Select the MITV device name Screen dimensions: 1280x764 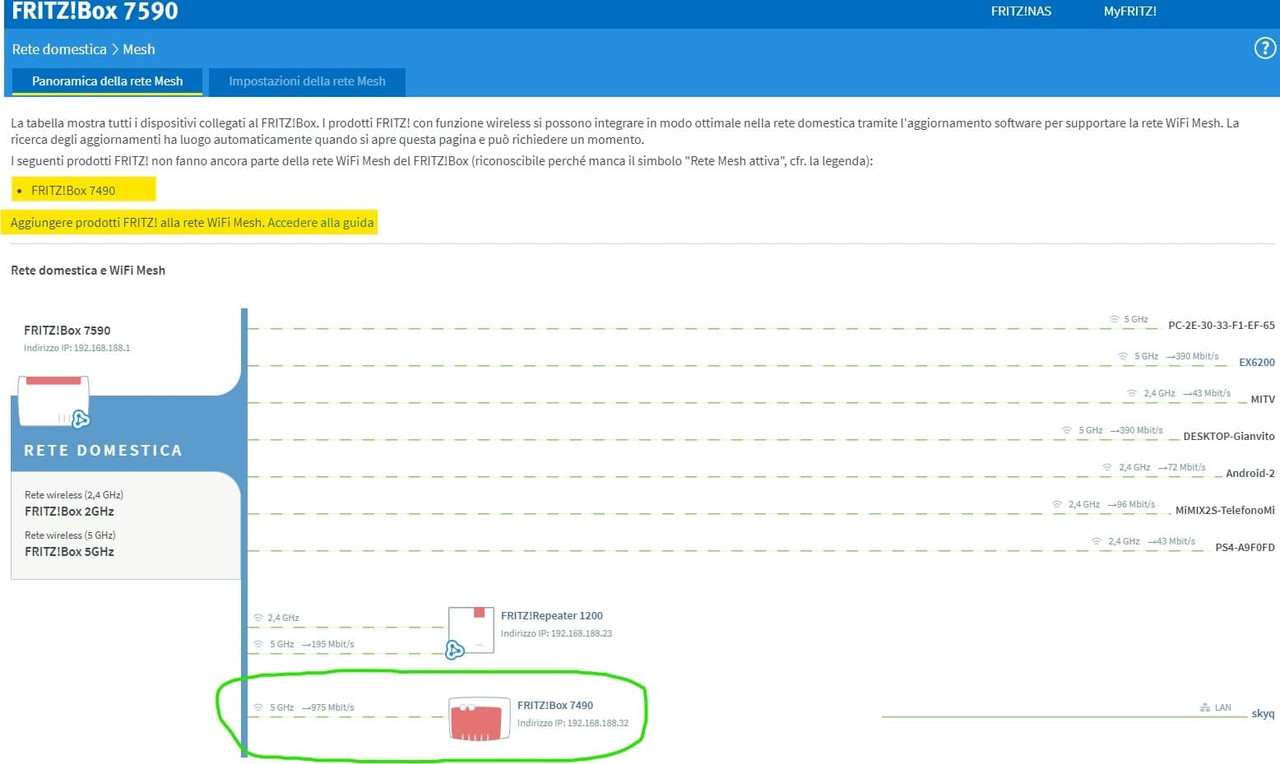pyautogui.click(x=1263, y=399)
